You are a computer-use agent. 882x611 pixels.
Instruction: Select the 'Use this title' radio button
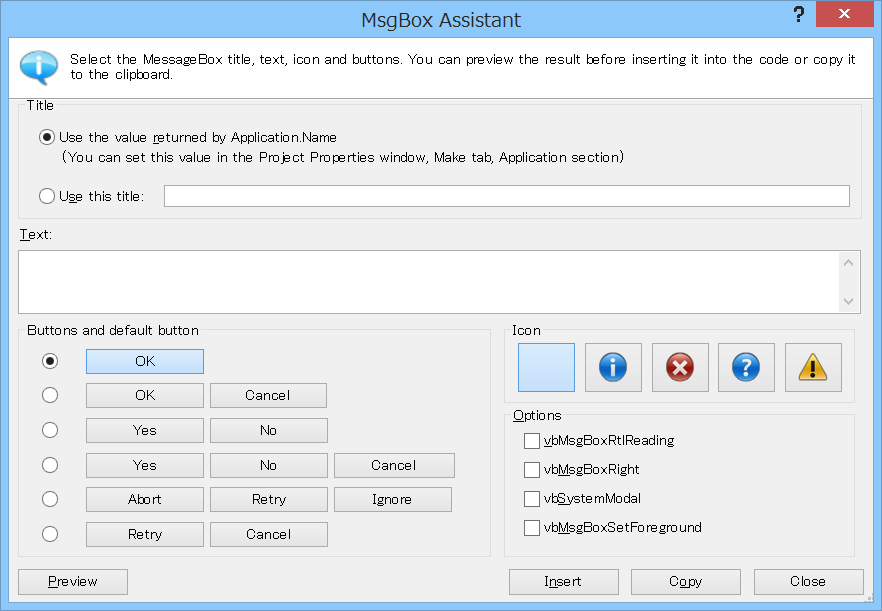pos(47,196)
